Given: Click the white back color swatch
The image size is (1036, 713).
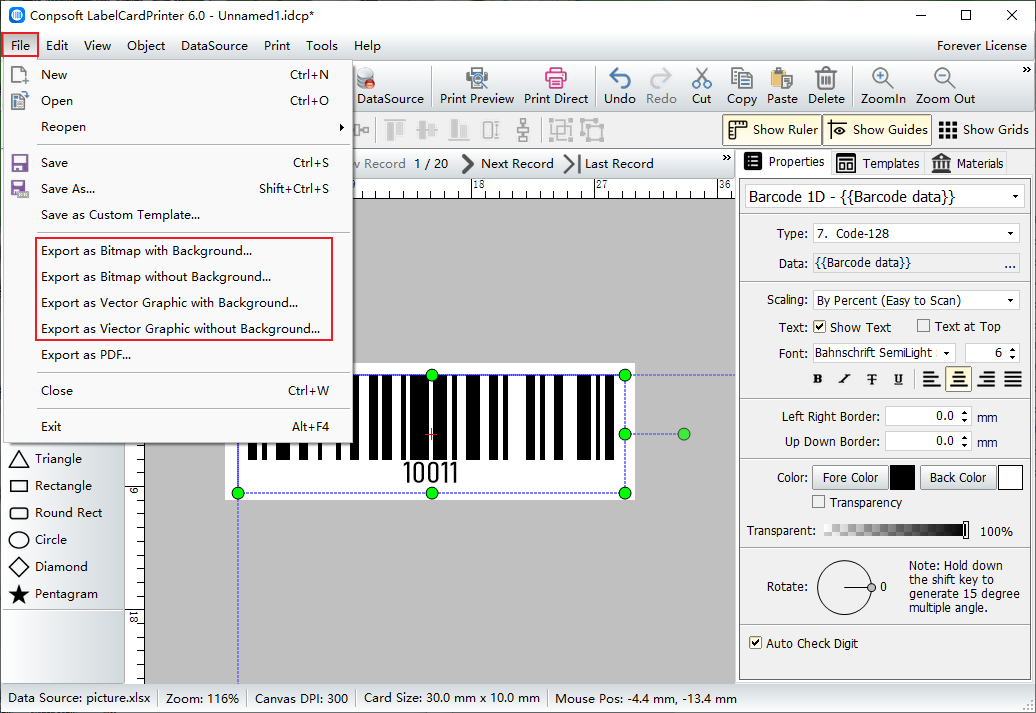Looking at the screenshot, I should pyautogui.click(x=1010, y=477).
